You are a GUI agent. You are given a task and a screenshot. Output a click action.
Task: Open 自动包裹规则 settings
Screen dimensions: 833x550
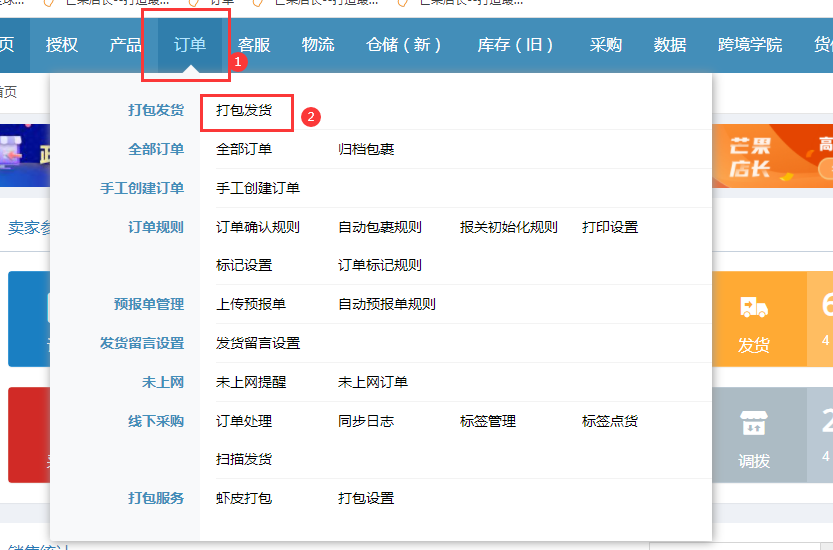click(x=380, y=227)
